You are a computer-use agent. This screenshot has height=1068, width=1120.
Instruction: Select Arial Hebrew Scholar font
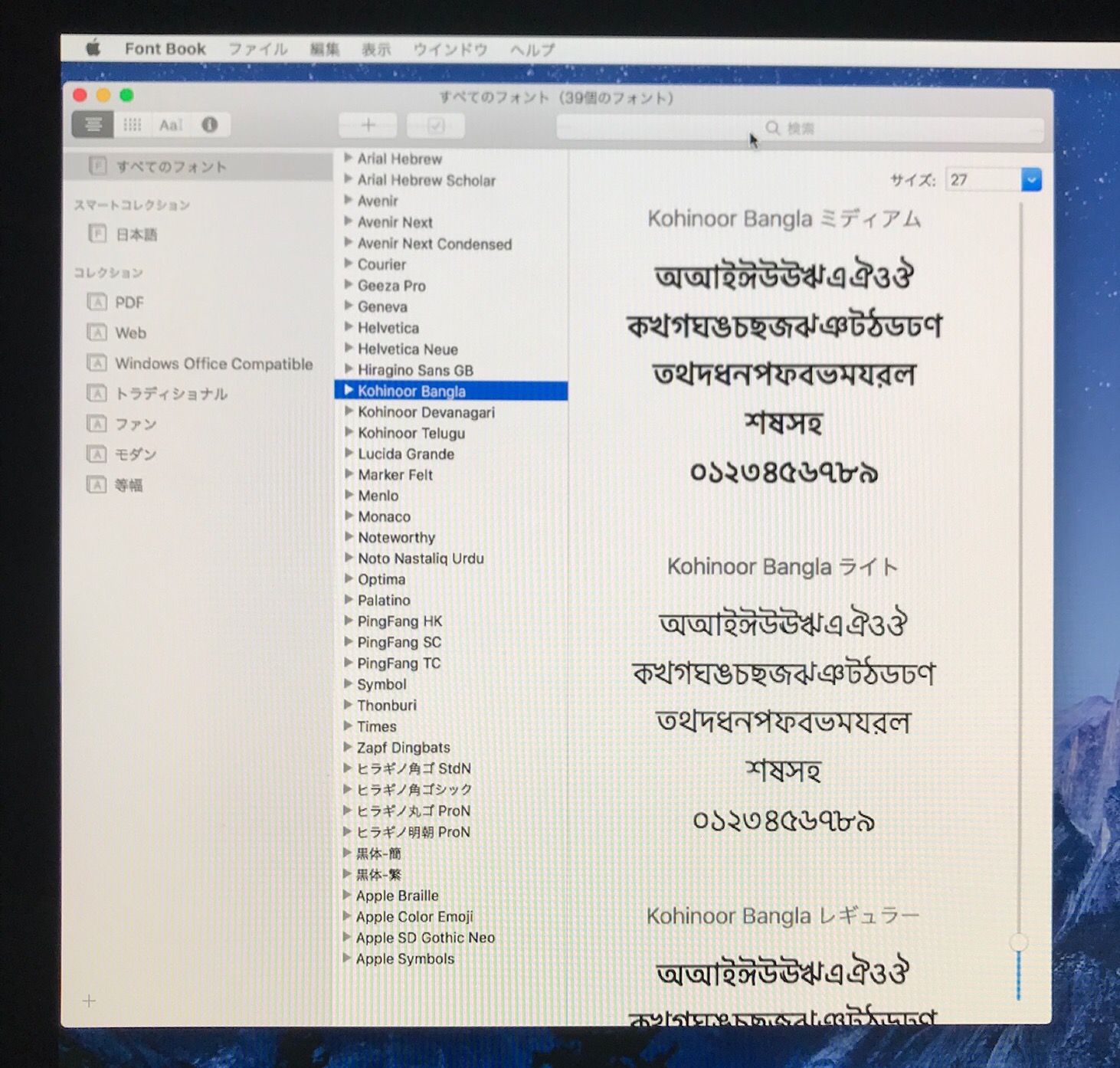point(427,180)
